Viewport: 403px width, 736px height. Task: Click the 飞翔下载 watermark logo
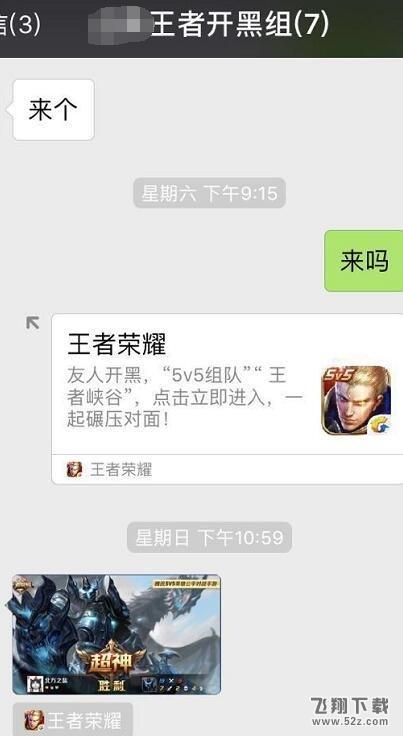(350, 710)
